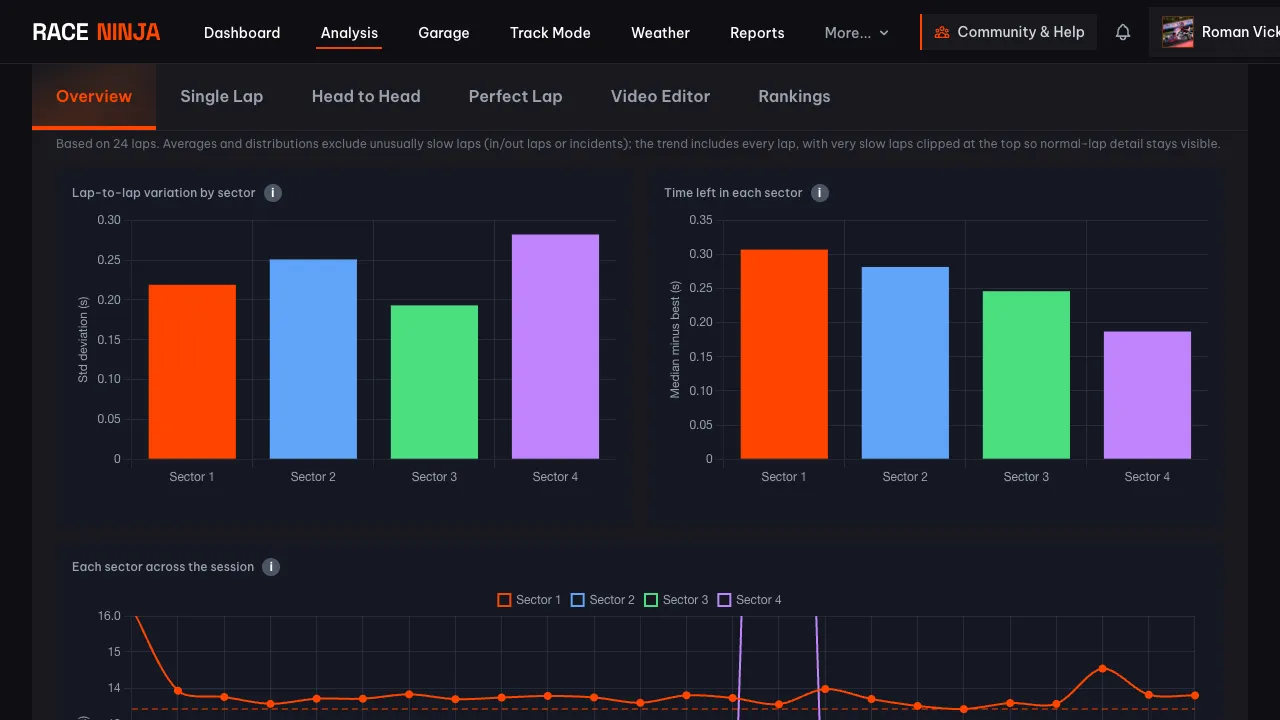
Task: Click 'Time left in each sector' title
Action: point(733,193)
